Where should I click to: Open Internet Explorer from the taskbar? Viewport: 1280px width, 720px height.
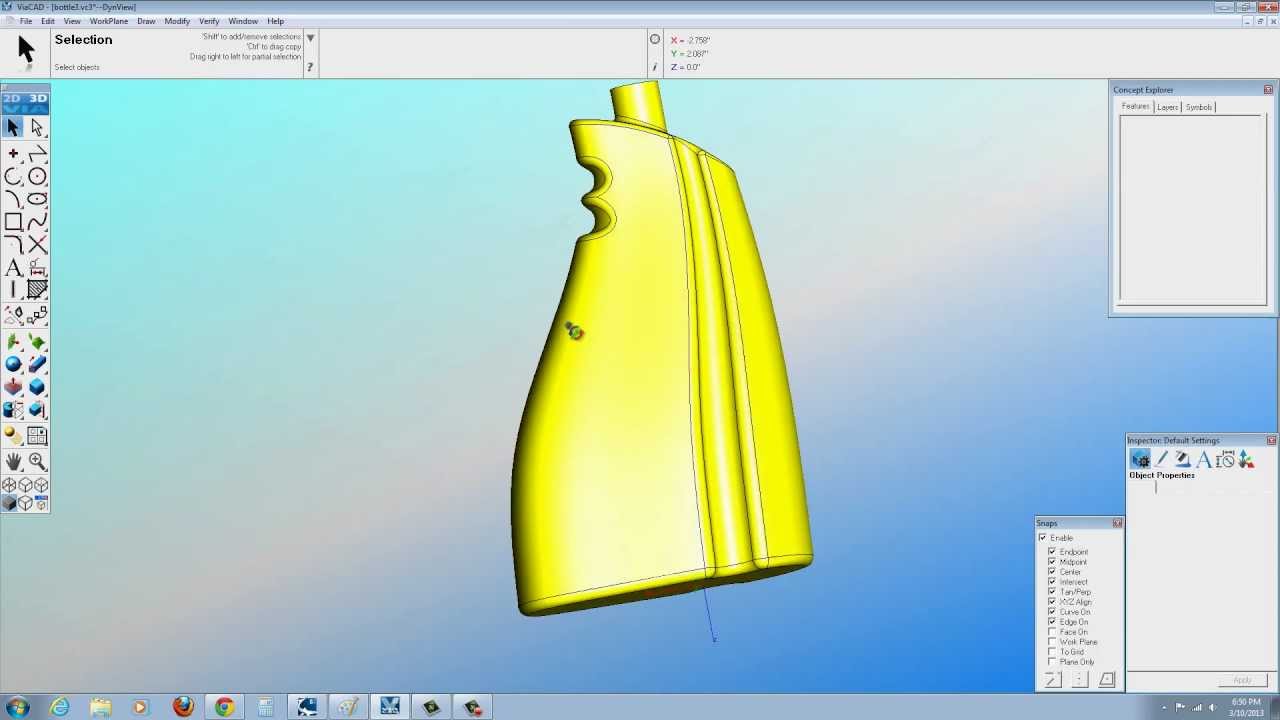pyautogui.click(x=59, y=707)
